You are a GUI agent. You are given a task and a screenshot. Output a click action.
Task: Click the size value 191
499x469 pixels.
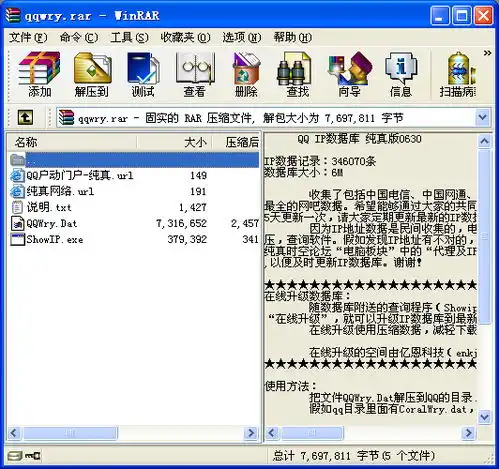point(198,191)
